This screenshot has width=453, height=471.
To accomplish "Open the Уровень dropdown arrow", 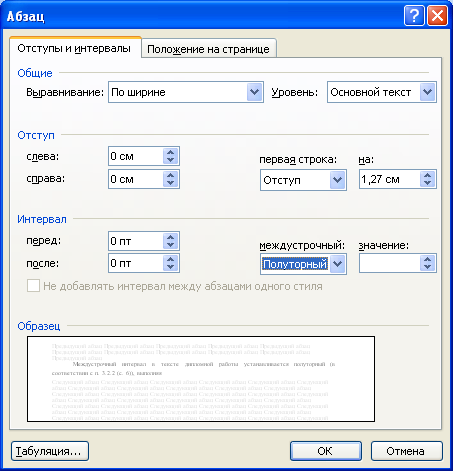I will (428, 92).
